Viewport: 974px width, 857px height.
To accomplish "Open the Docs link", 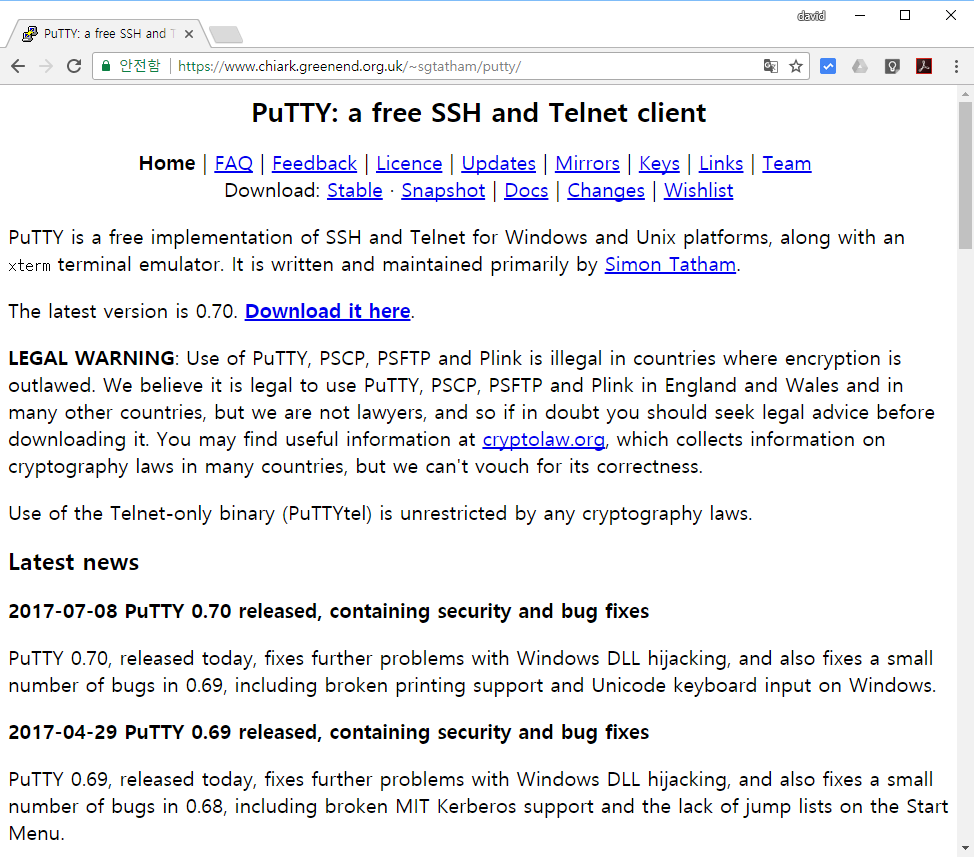I will point(526,191).
